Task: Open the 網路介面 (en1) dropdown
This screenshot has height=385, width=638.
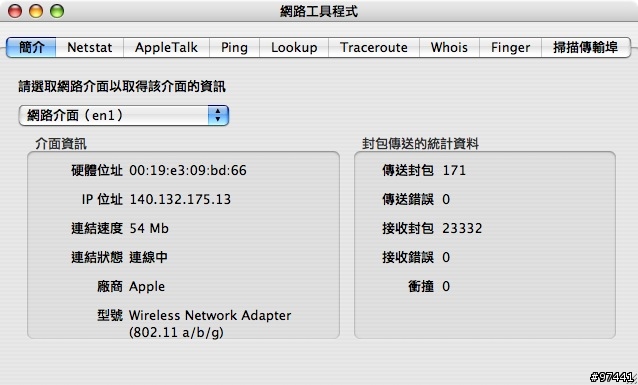Action: (124, 116)
